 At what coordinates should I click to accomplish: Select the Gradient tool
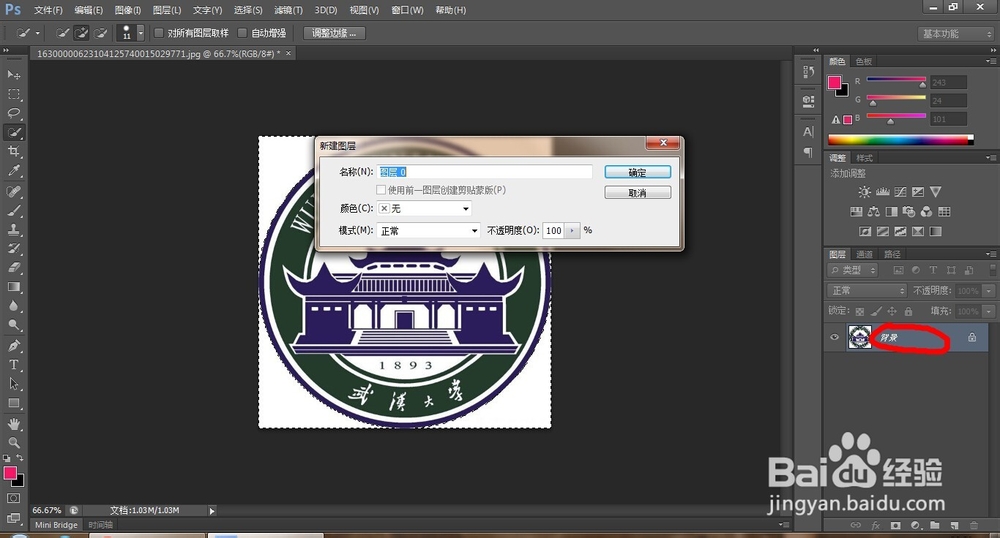coord(13,287)
